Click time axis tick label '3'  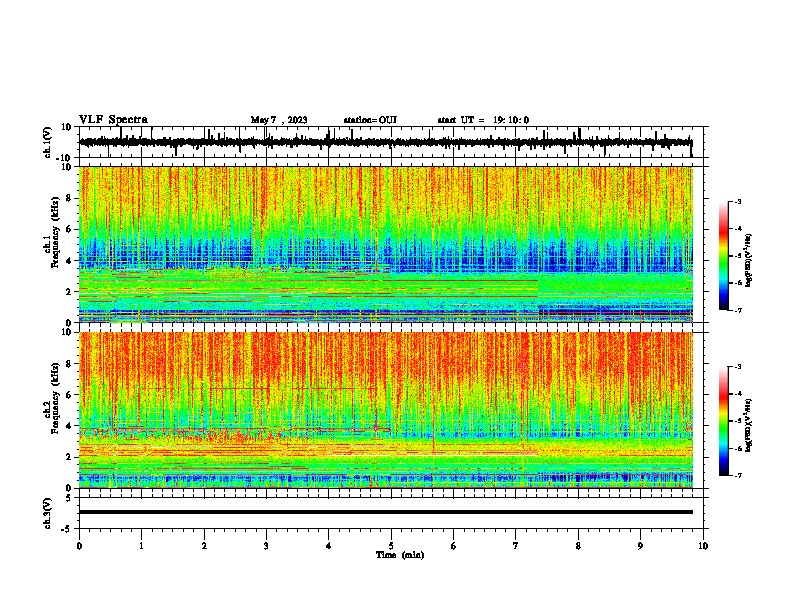click(x=266, y=546)
